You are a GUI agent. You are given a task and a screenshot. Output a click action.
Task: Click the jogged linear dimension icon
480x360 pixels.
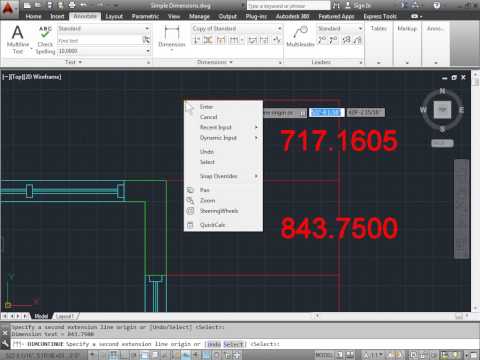tap(277, 40)
